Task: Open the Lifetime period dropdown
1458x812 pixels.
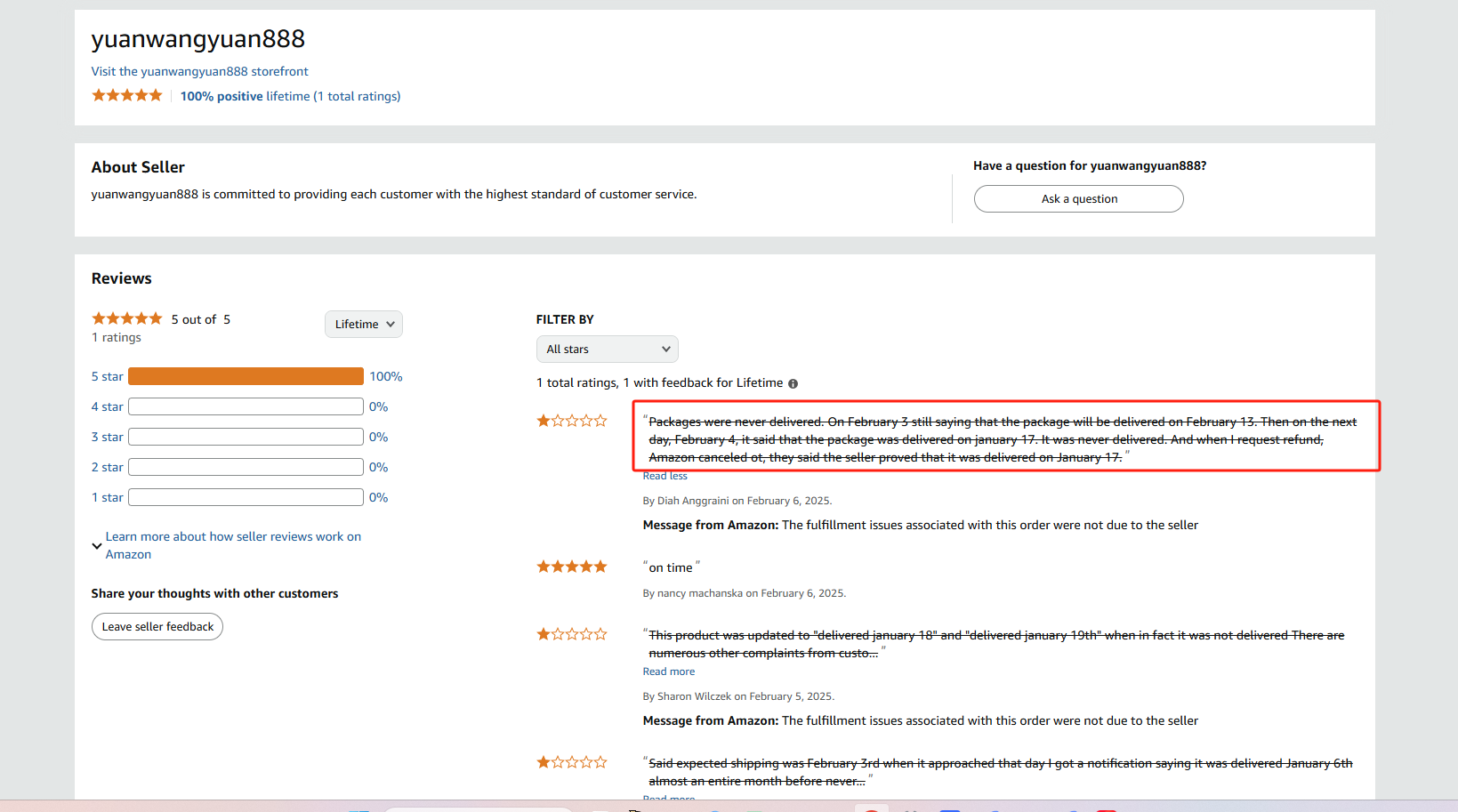Action: [364, 325]
